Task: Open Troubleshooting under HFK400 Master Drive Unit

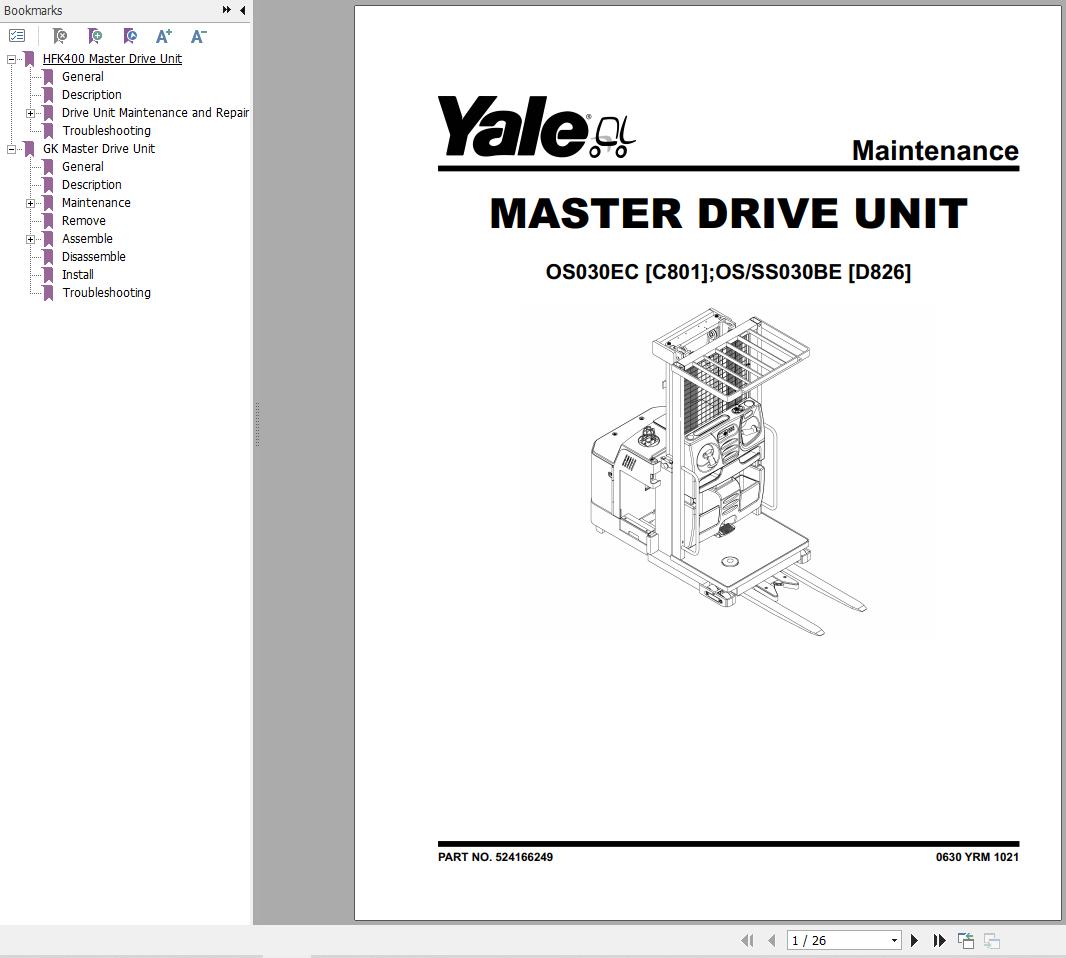Action: 107,131
